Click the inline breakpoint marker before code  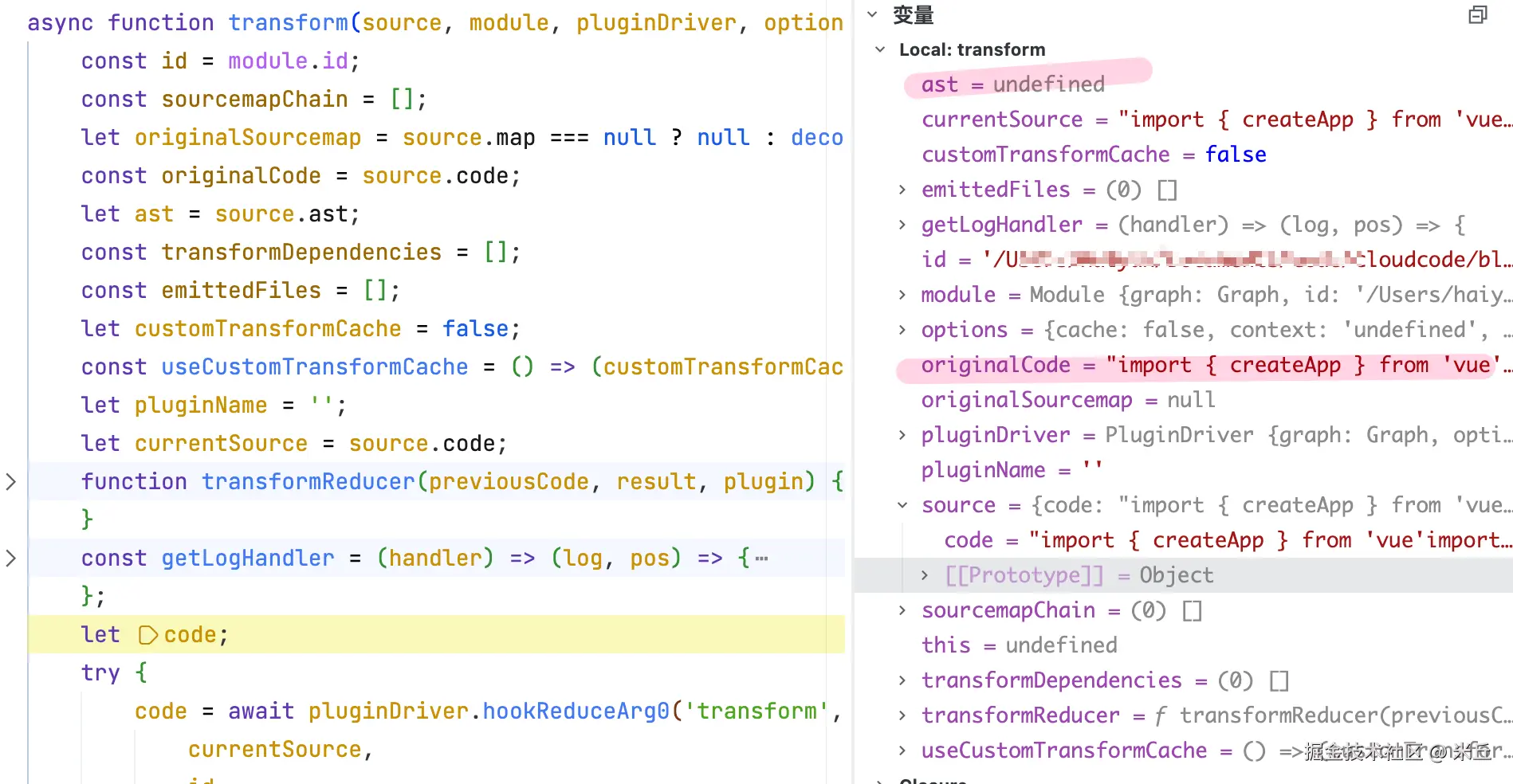[x=148, y=635]
